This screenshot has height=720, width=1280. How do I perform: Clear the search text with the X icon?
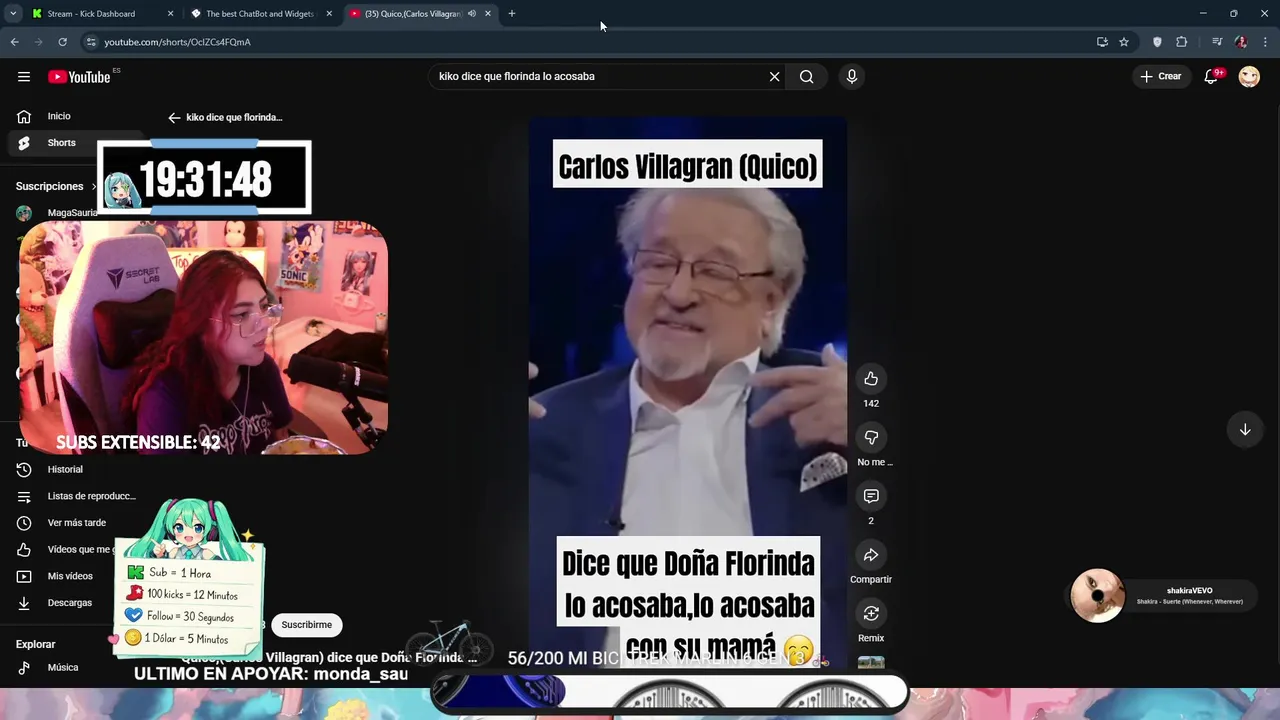774,77
